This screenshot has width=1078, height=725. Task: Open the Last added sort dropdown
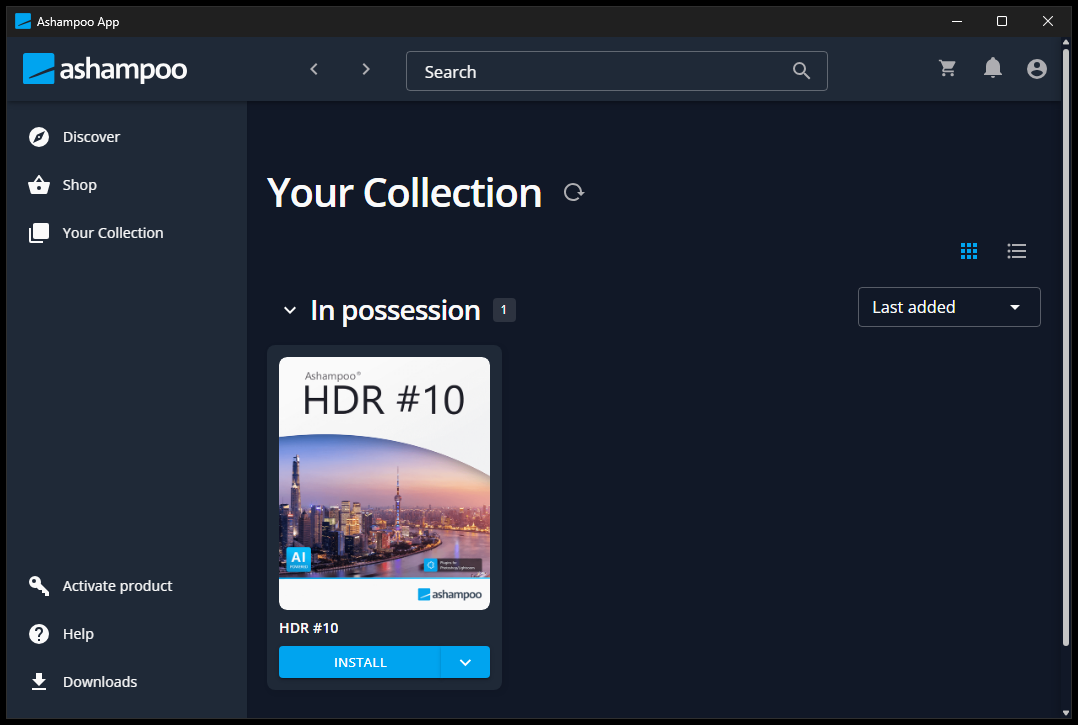[x=949, y=307]
